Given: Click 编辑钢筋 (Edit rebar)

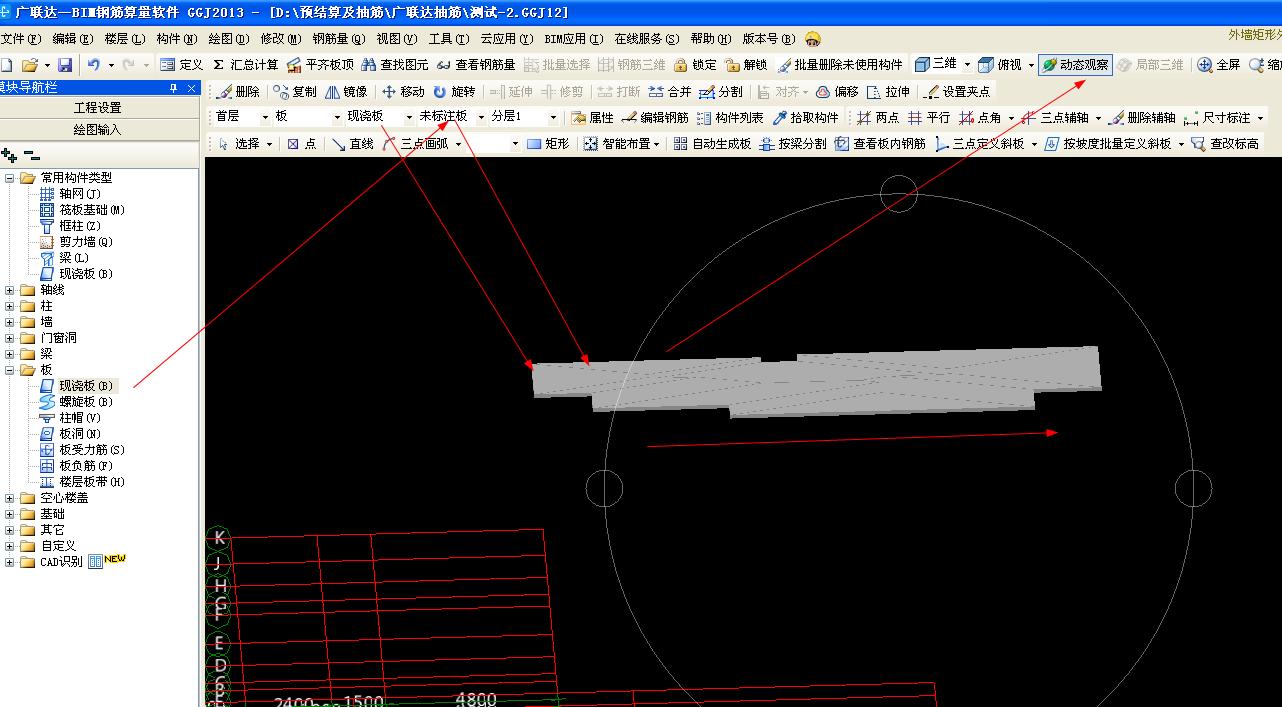Looking at the screenshot, I should (x=655, y=117).
